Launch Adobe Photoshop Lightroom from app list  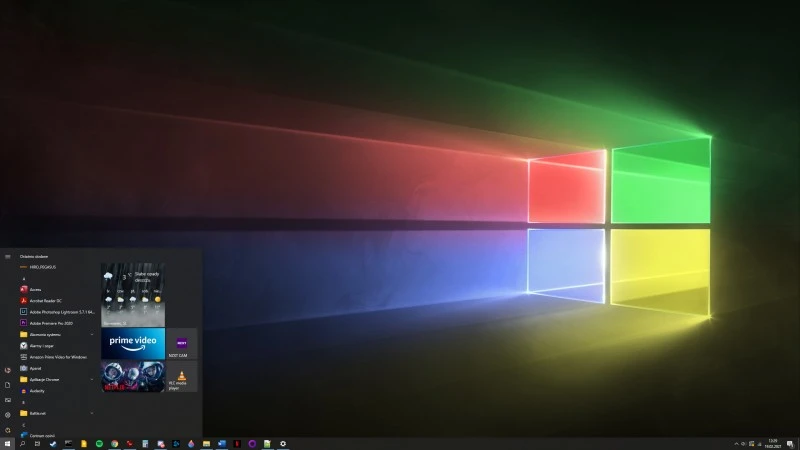[57, 312]
